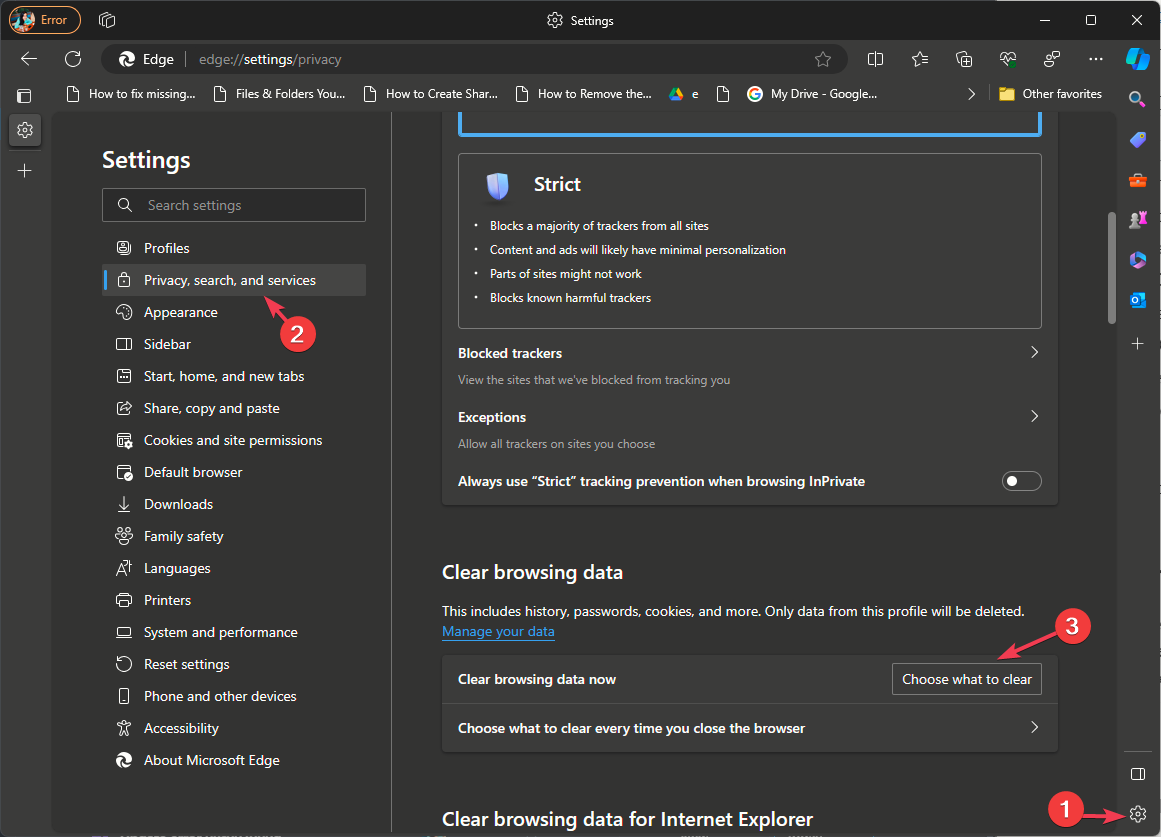Add this page to favorites via star icon

coord(823,59)
